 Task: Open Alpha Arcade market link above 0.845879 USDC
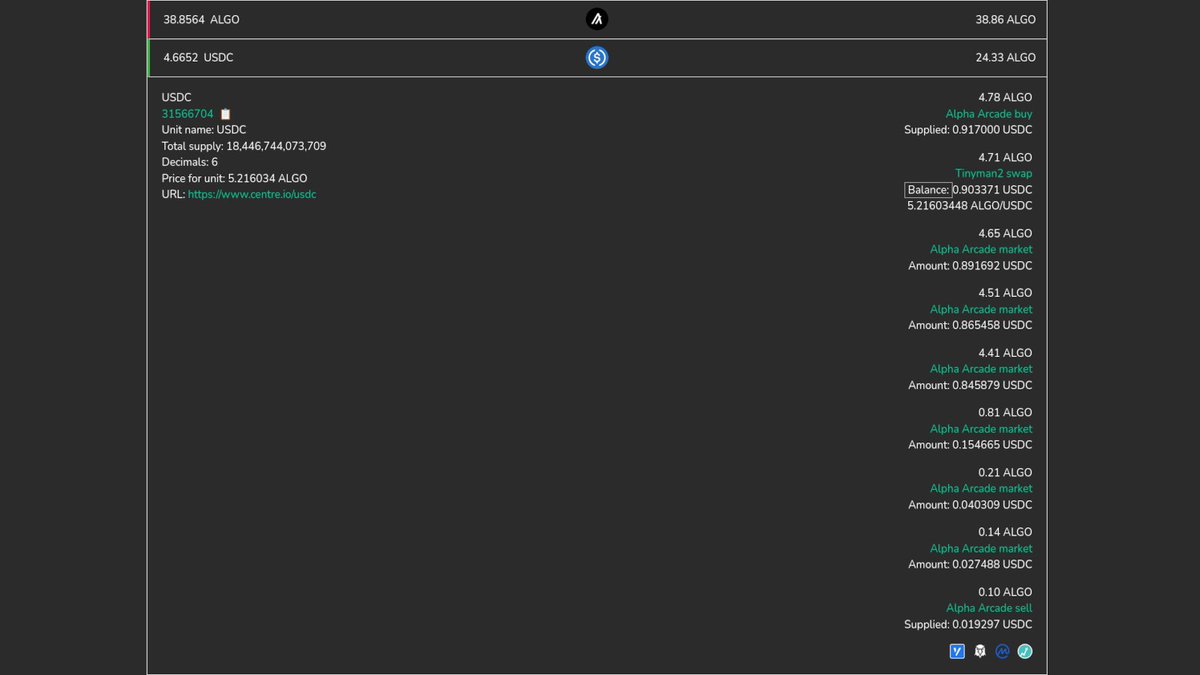(x=981, y=369)
